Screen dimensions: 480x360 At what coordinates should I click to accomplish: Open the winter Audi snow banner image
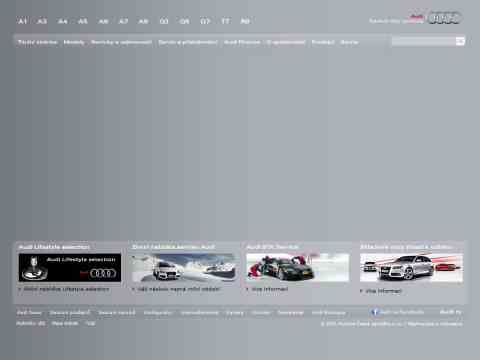pyautogui.click(x=184, y=267)
